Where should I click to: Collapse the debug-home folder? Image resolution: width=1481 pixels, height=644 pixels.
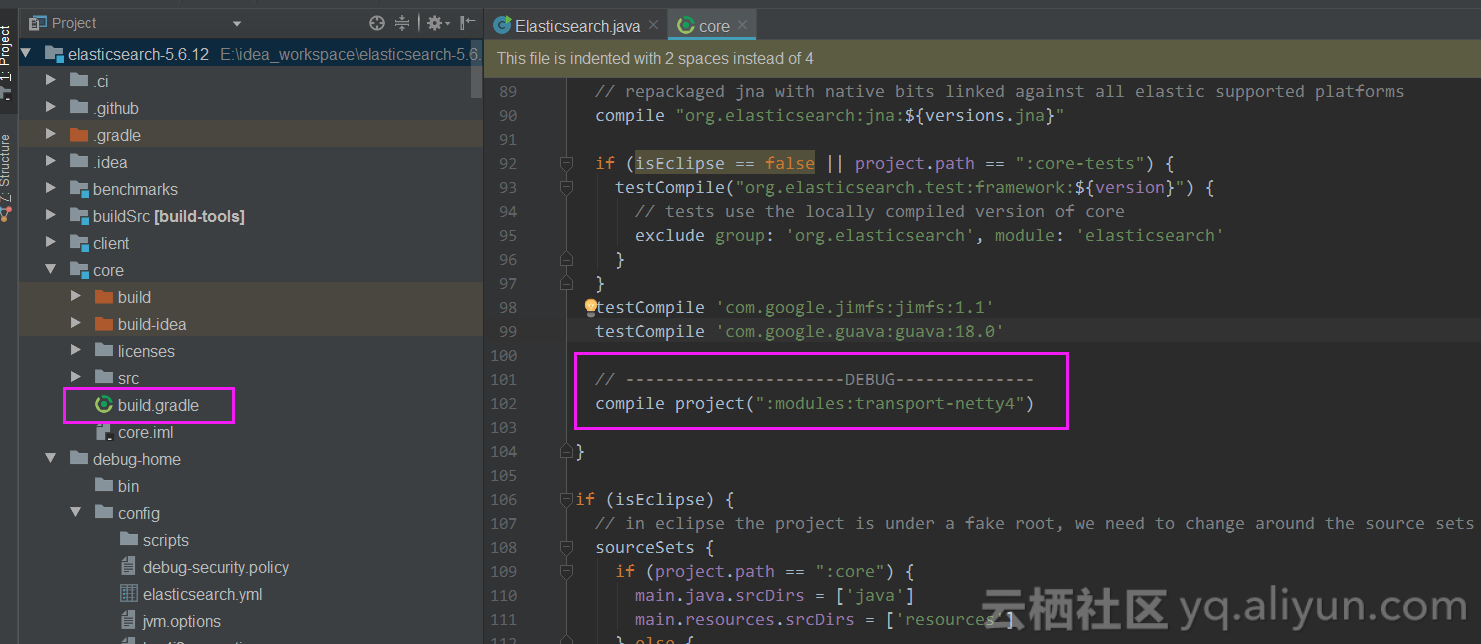click(x=51, y=459)
